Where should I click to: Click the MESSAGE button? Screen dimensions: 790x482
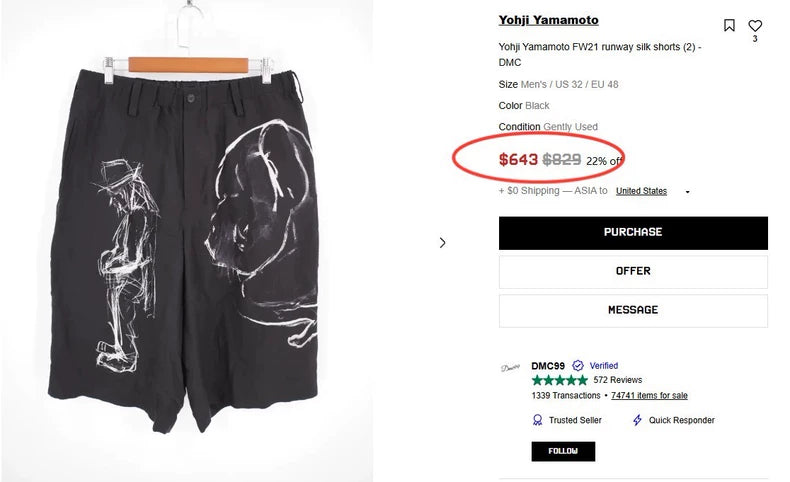(633, 310)
